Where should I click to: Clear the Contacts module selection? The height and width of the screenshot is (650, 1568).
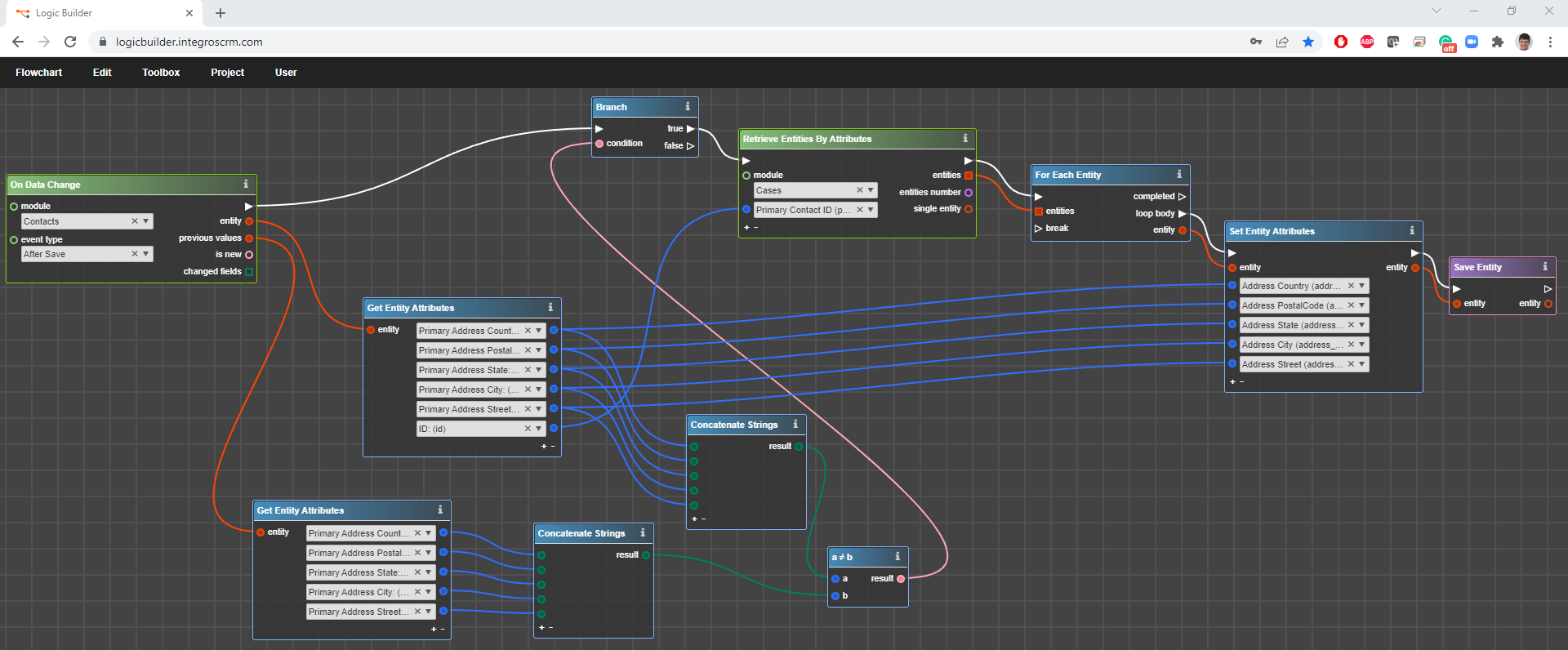coord(135,221)
